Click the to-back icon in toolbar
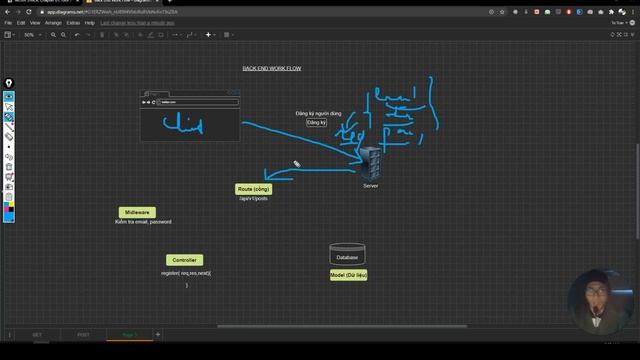Viewport: 640px width, 360px height. (127, 35)
